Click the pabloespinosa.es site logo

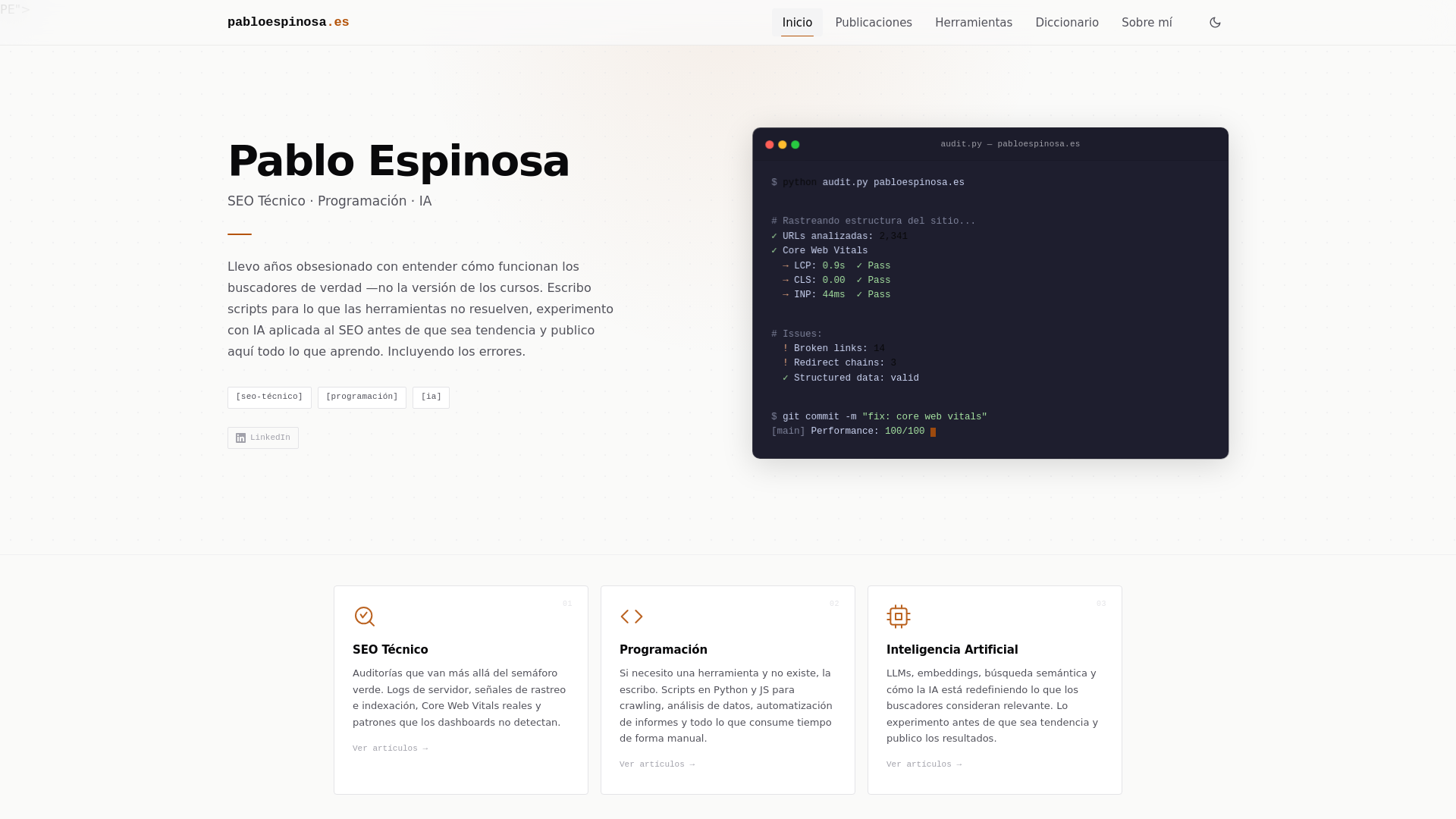pos(288,23)
